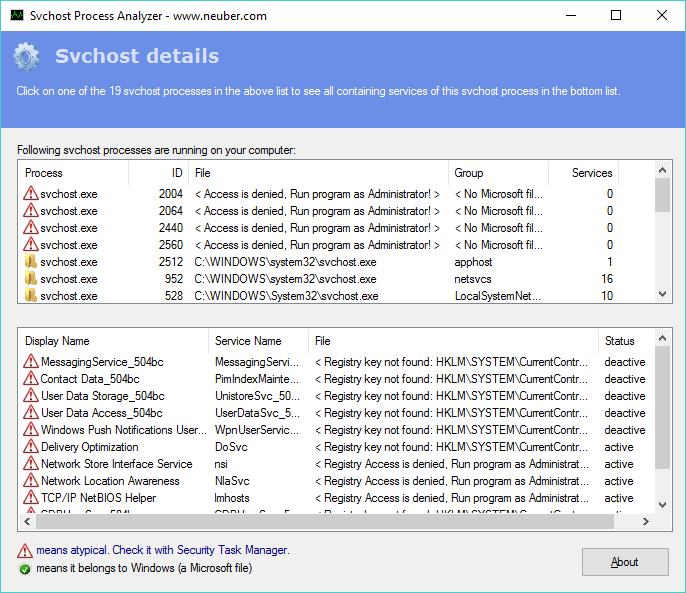This screenshot has height=593, width=686.
Task: Select the MessagingServi... service name cell
Action: (257, 362)
